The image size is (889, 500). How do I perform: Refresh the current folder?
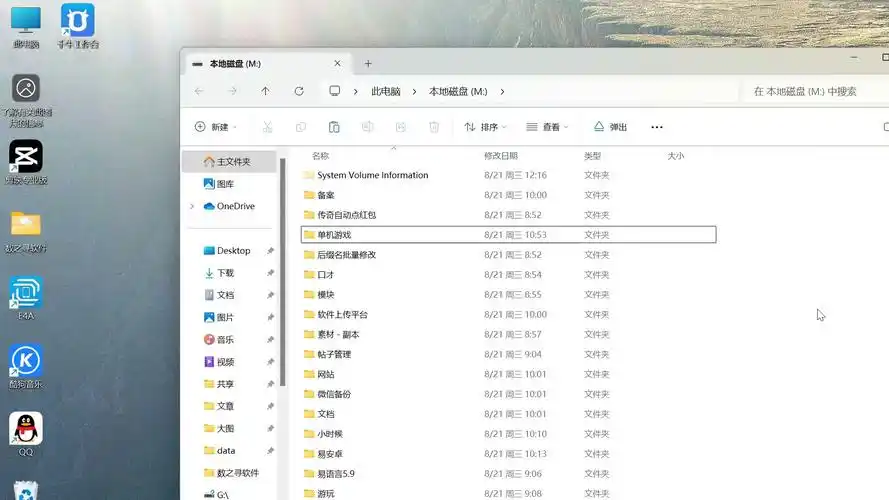[x=299, y=91]
